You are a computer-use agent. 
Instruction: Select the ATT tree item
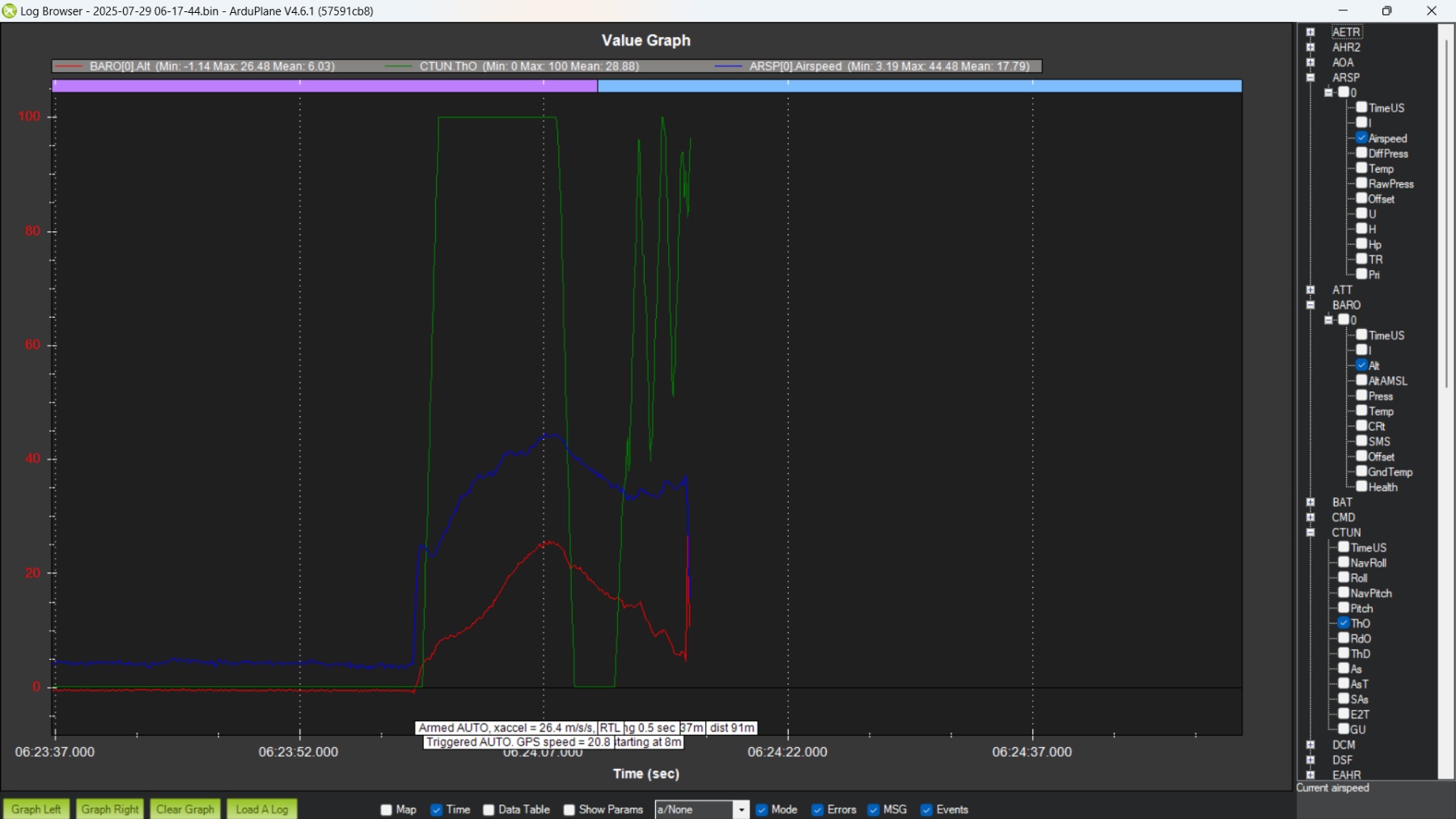click(x=1342, y=289)
